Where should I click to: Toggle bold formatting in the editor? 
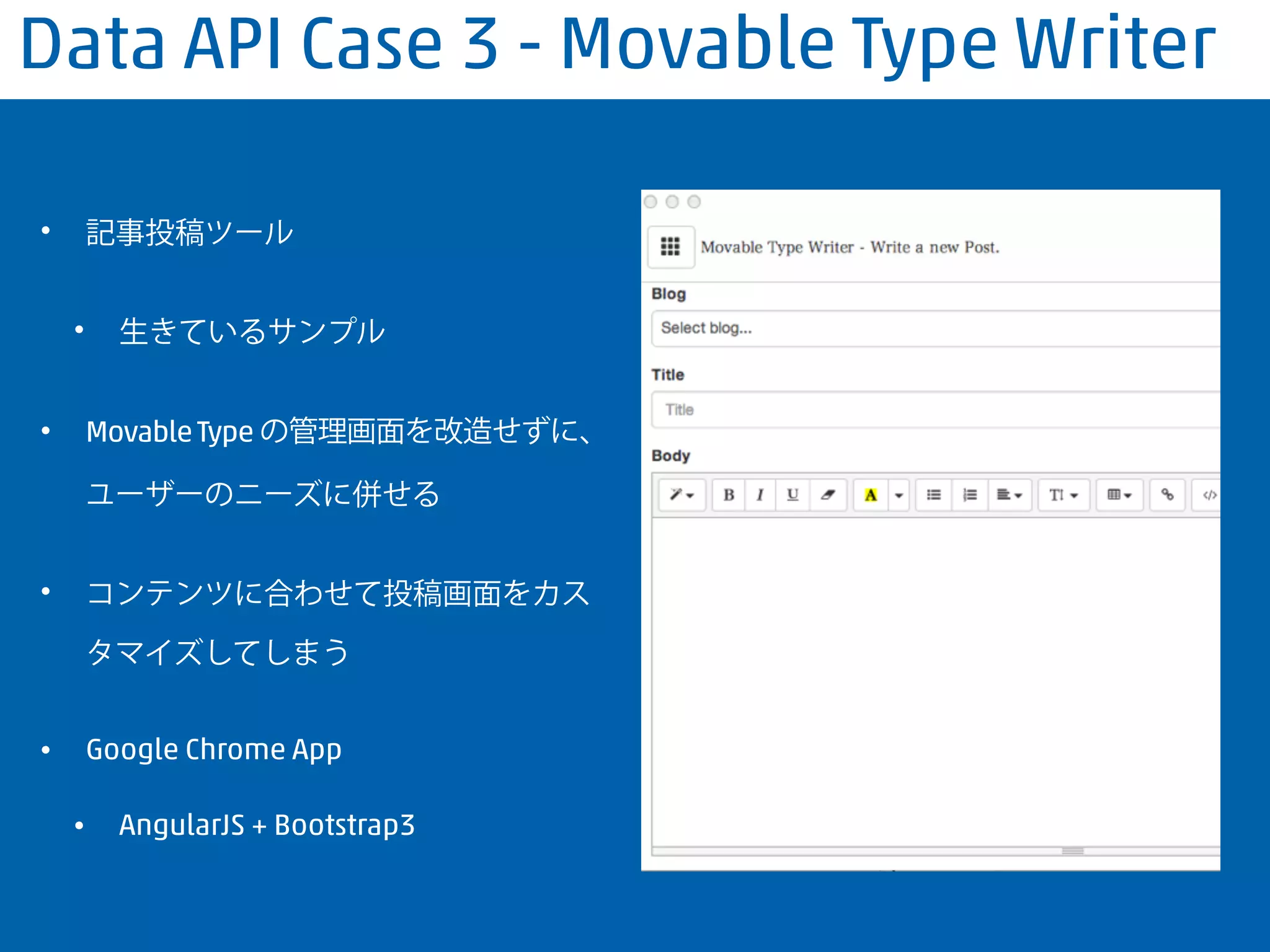[x=729, y=495]
